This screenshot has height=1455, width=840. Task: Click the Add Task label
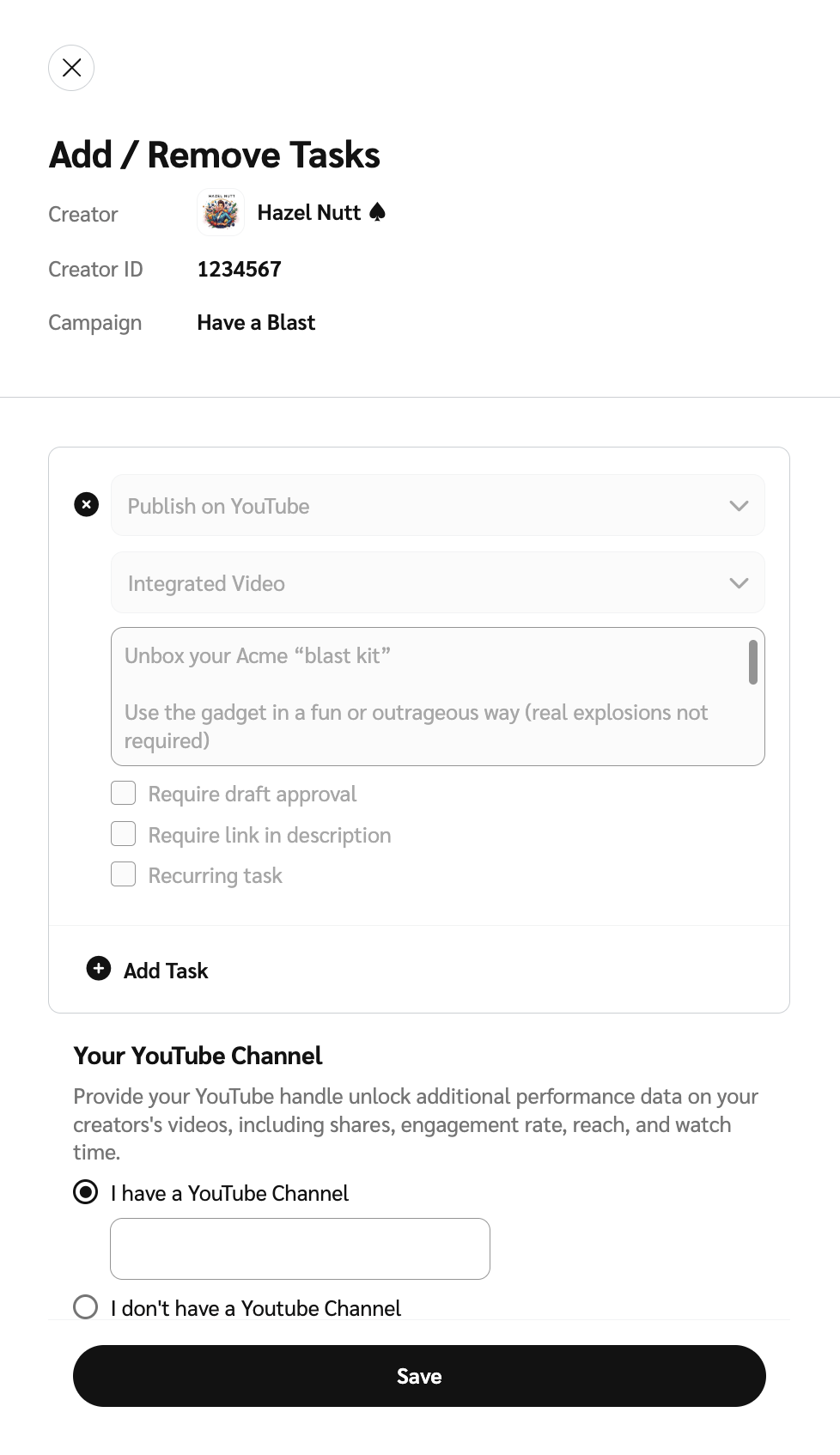166,971
